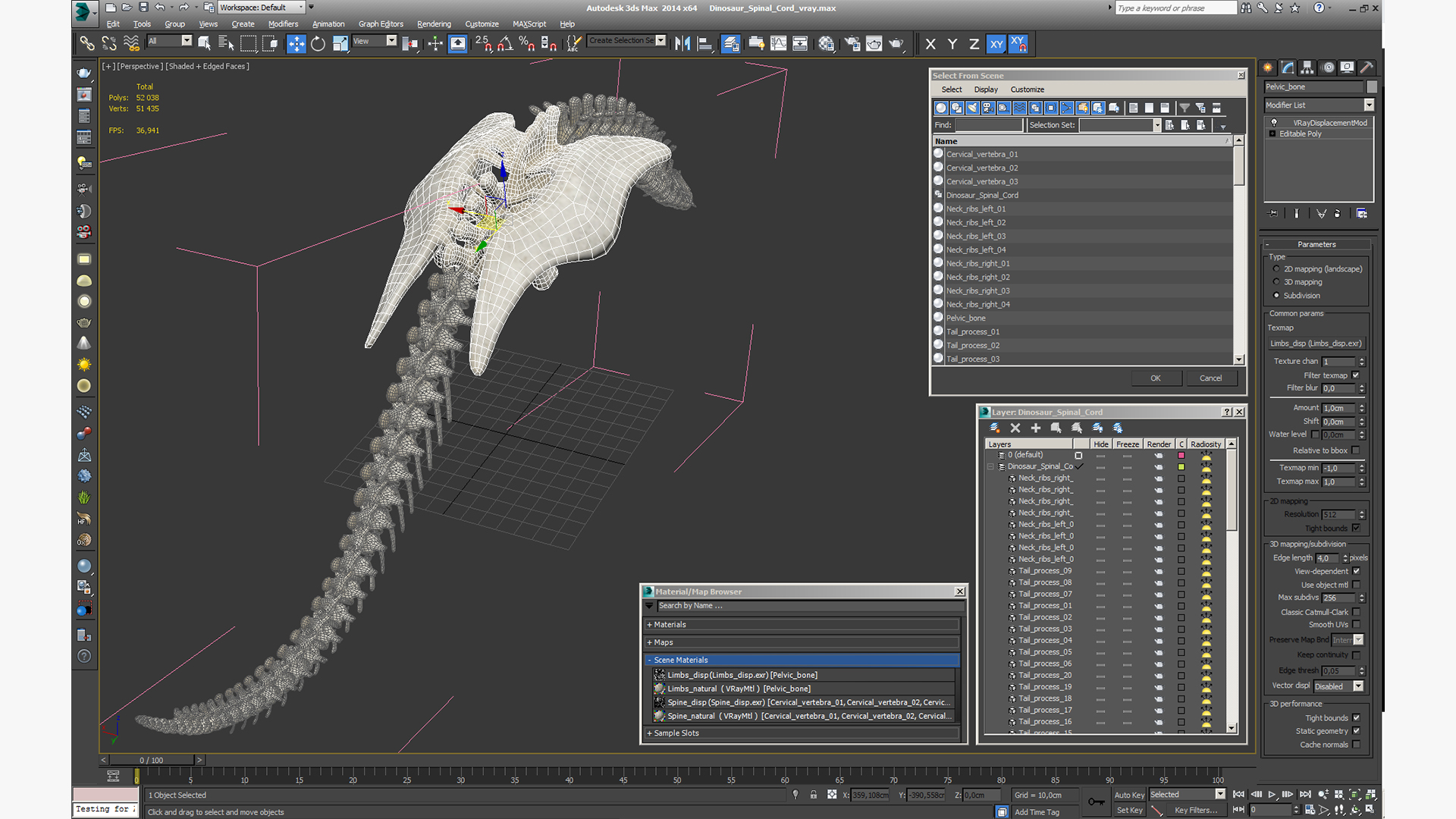Click the Set Key key-shaped icon
Image resolution: width=1456 pixels, height=819 pixels.
(1096, 802)
